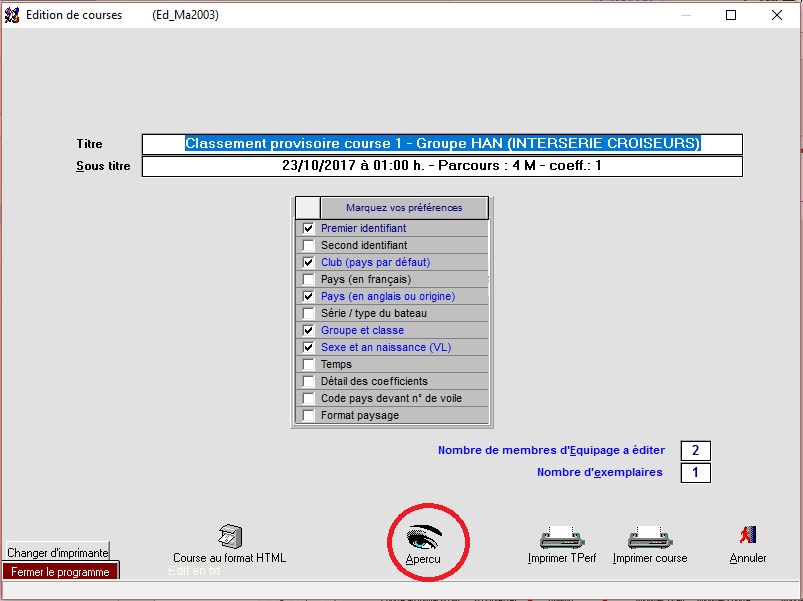Screen dimensions: 803x601
Task: Click the Nombre d'exemplaires field
Action: pos(695,473)
